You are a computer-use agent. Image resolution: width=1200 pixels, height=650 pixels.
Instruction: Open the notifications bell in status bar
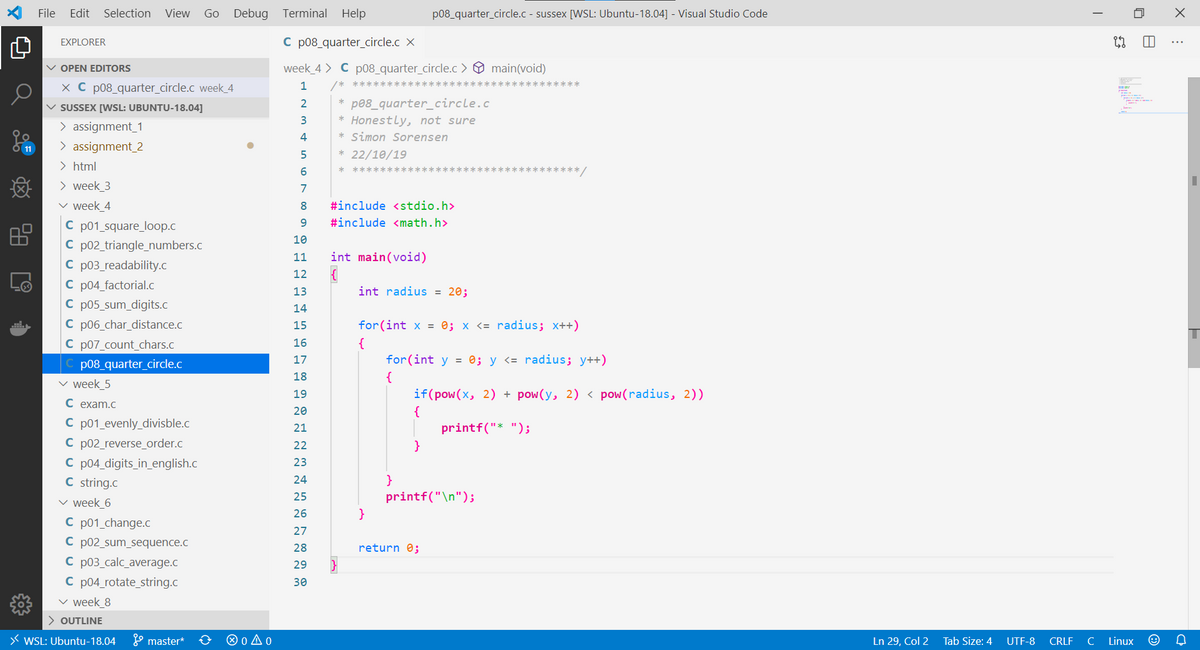click(1179, 641)
